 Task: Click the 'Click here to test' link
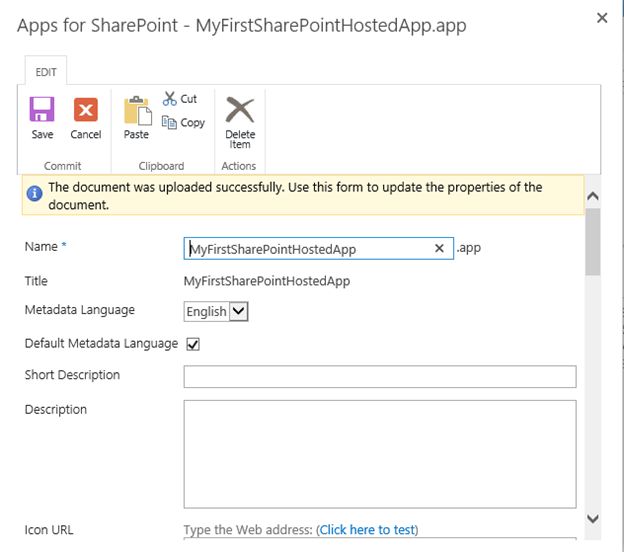(367, 530)
